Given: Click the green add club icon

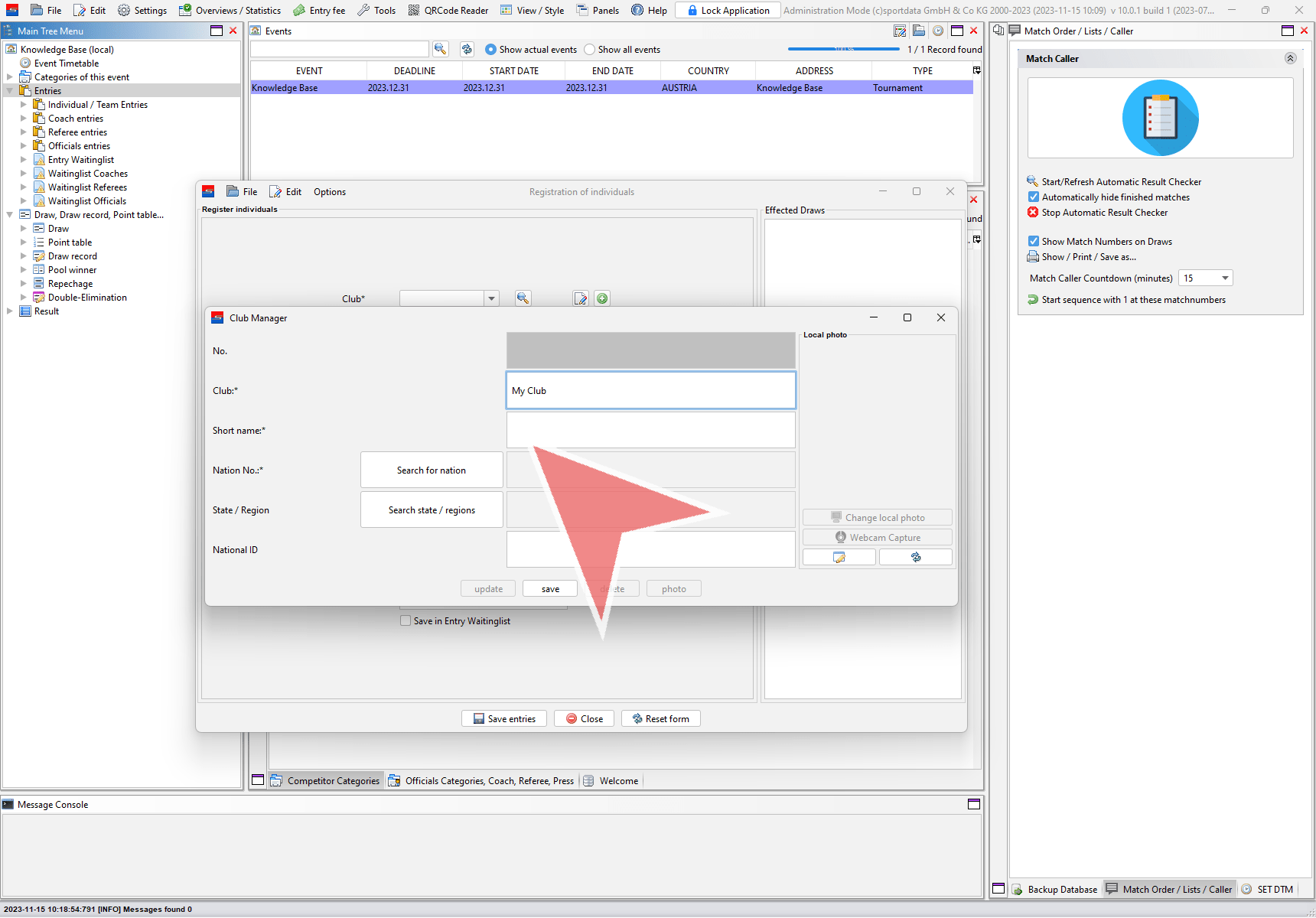Looking at the screenshot, I should pyautogui.click(x=602, y=298).
